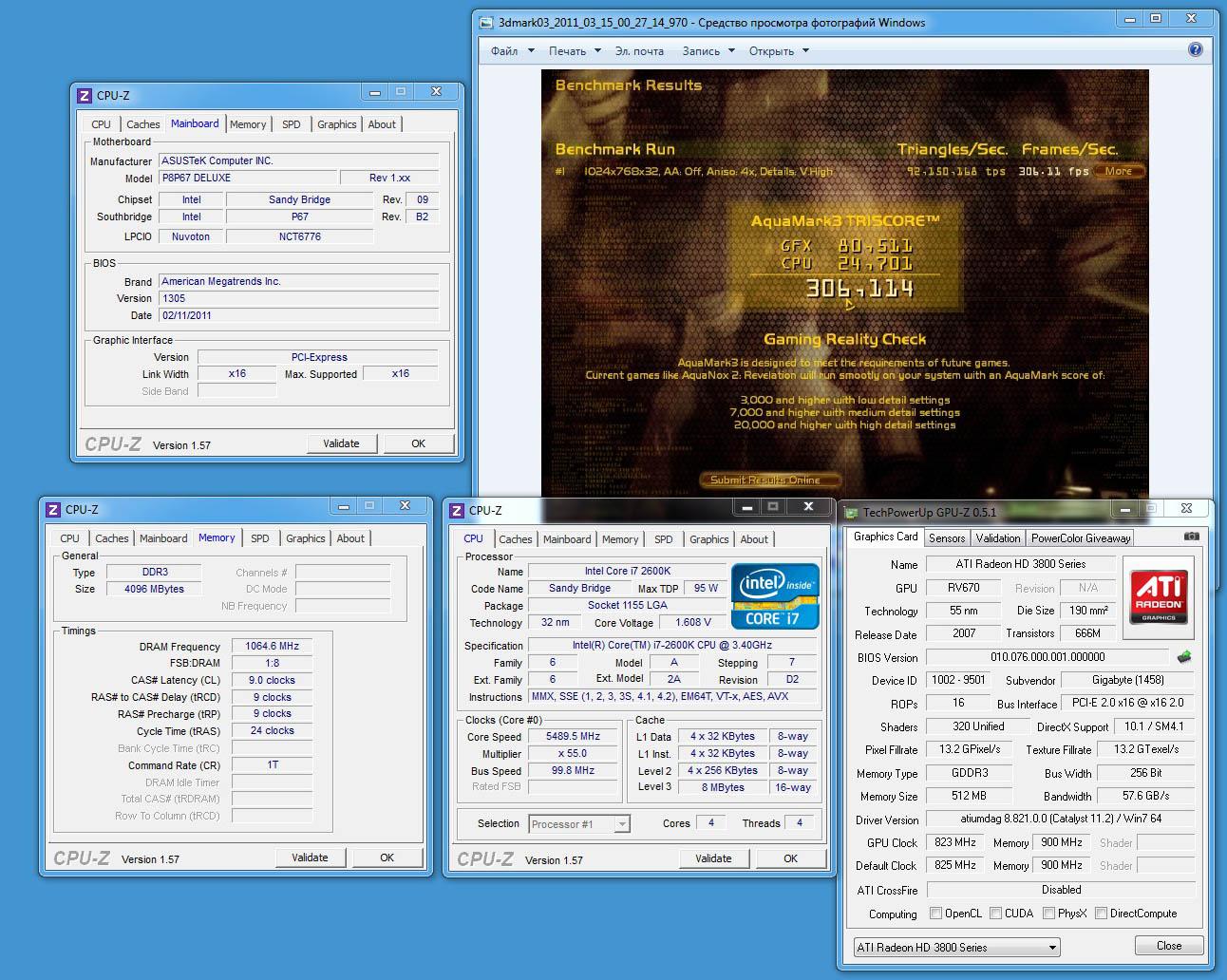Switch to SPD tab in CPU-Z Mainboard window
The image size is (1227, 980).
point(292,124)
